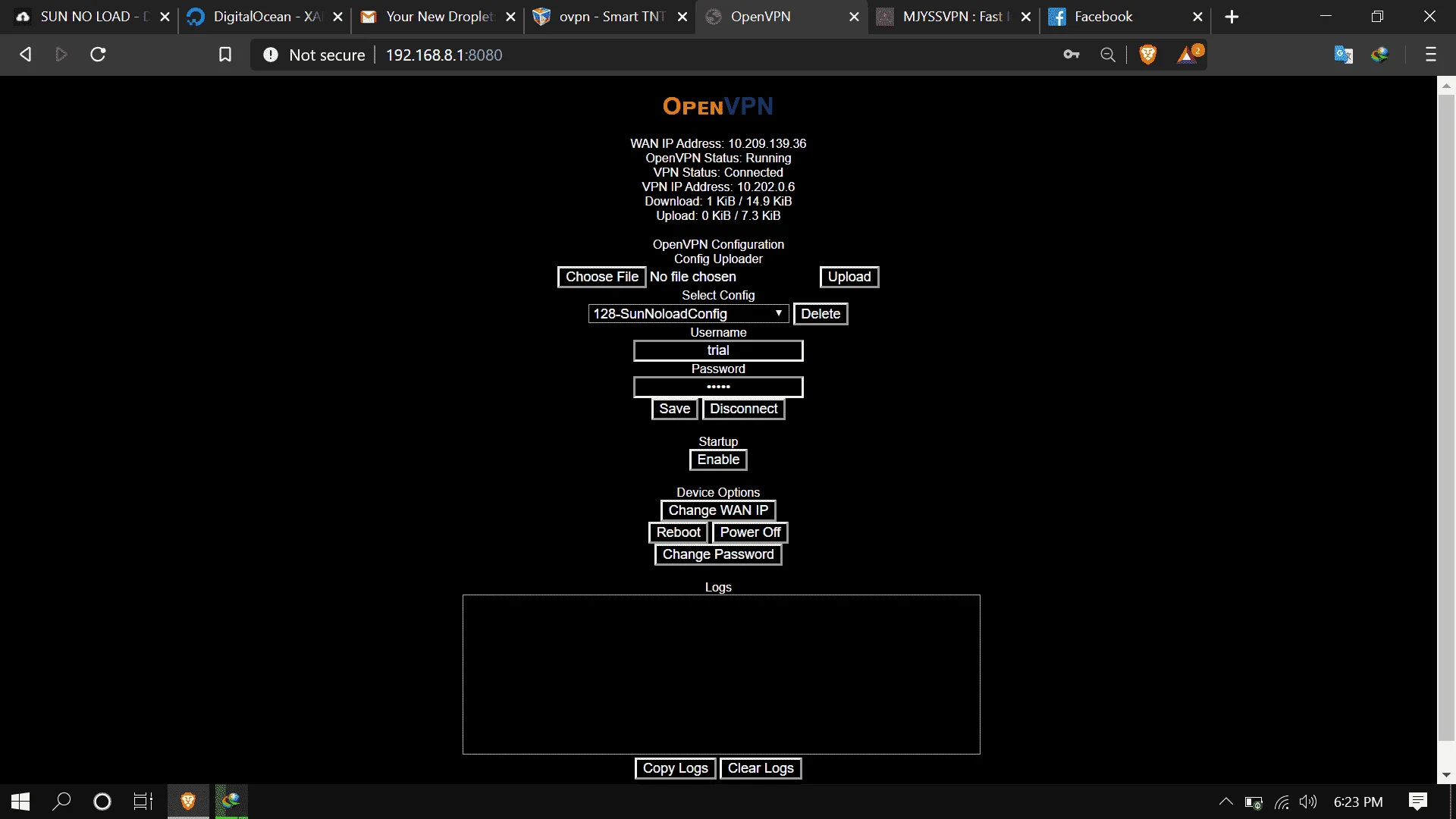Click the Choose File button

[x=602, y=277]
